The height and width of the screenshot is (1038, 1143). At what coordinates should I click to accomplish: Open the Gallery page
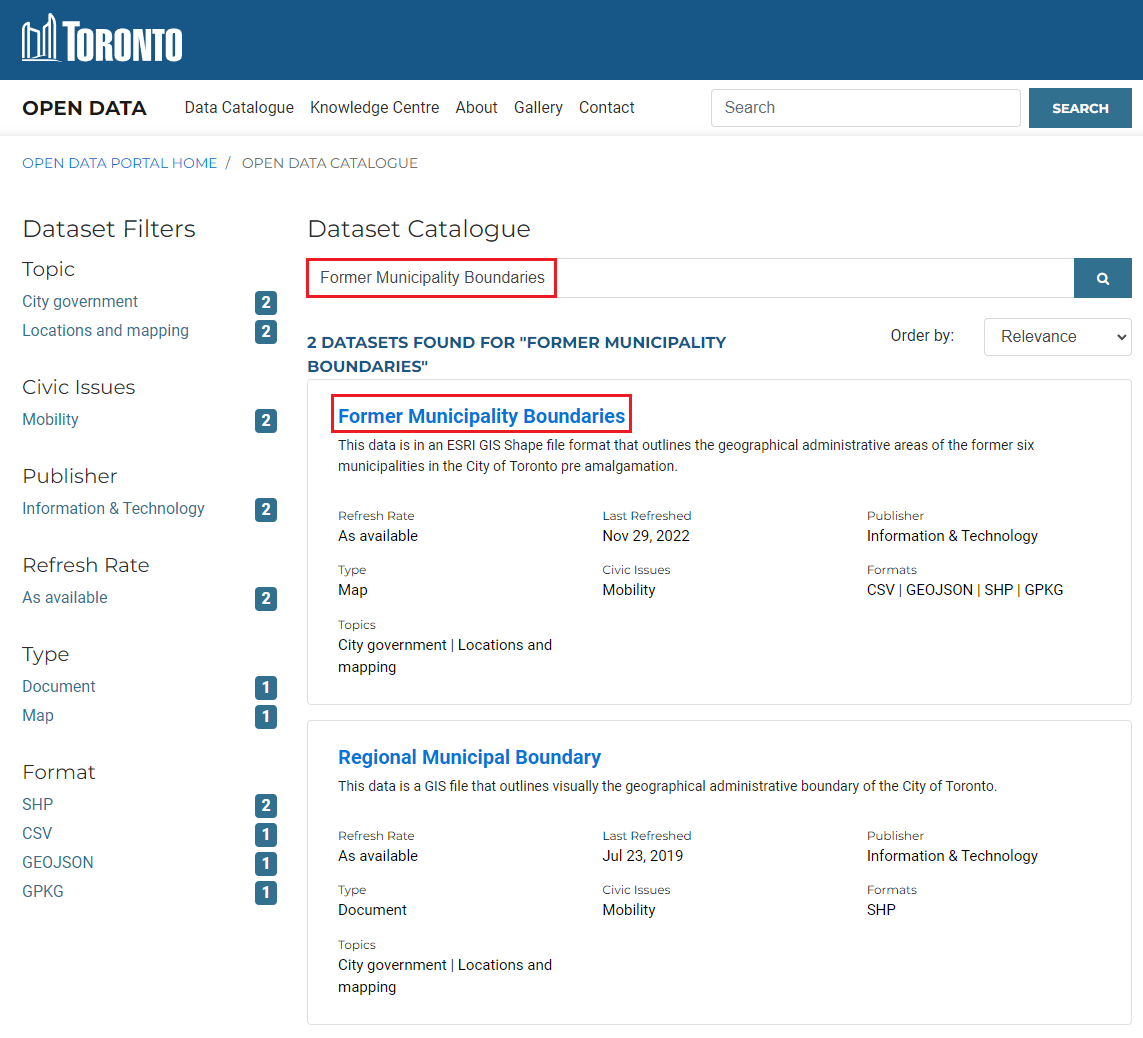point(538,108)
